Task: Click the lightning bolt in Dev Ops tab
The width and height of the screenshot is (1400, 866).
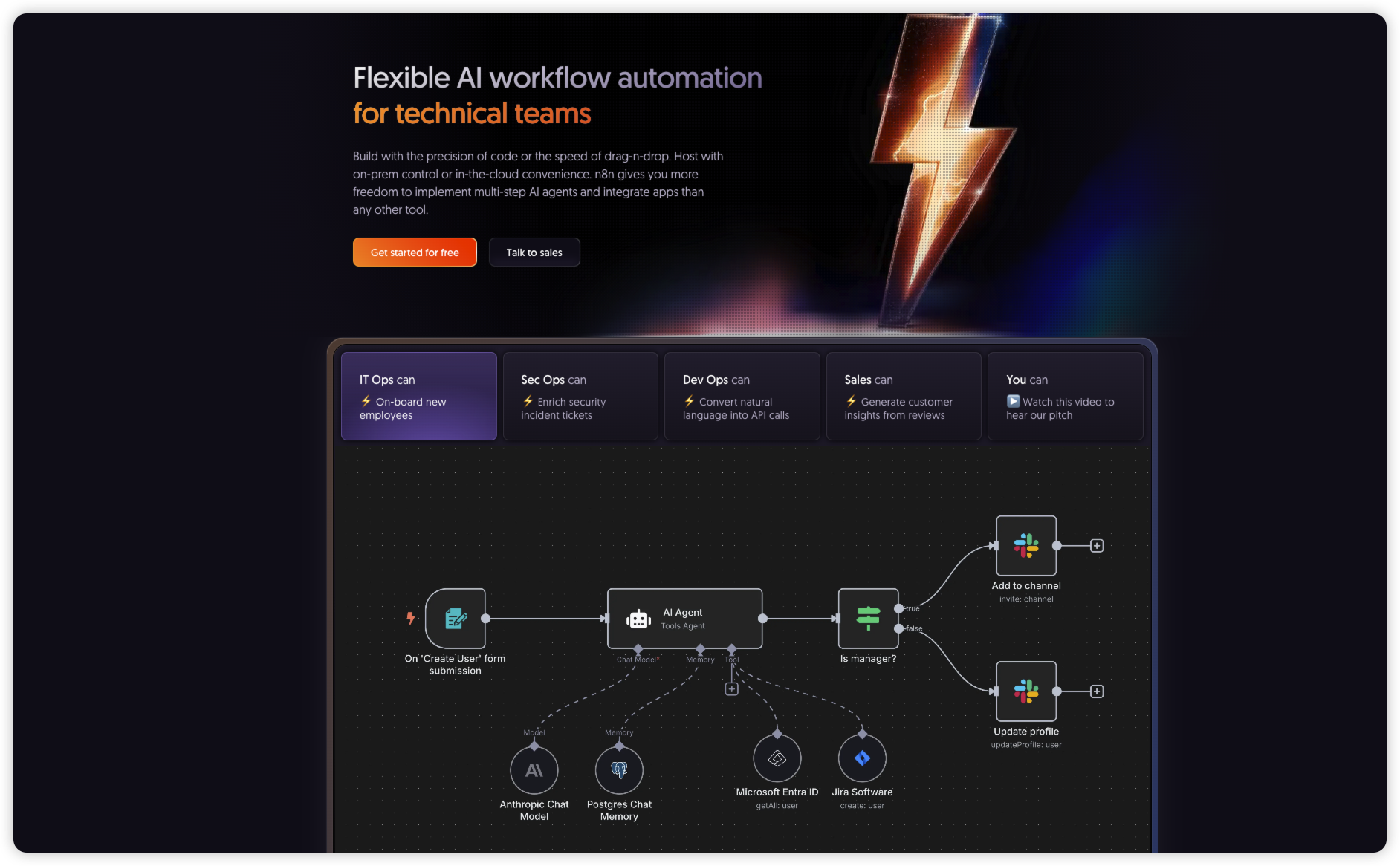Action: coord(690,401)
